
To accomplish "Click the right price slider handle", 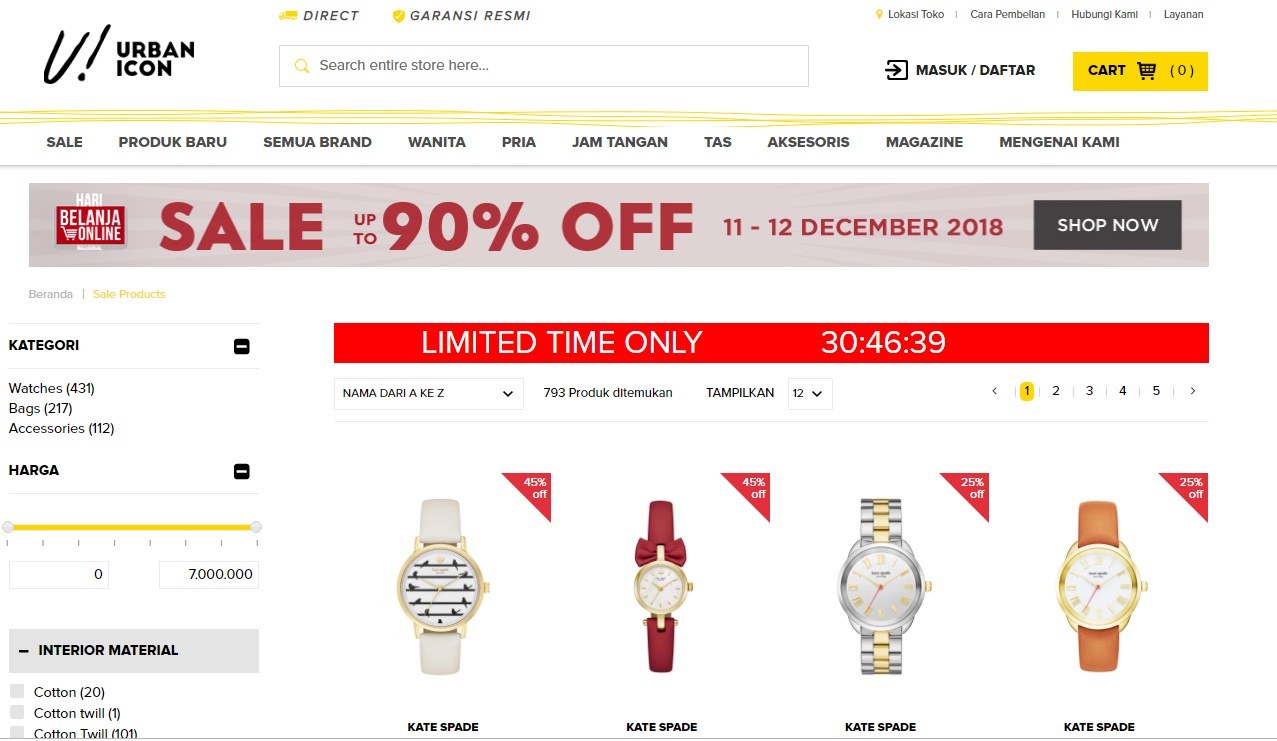I will coord(256,527).
